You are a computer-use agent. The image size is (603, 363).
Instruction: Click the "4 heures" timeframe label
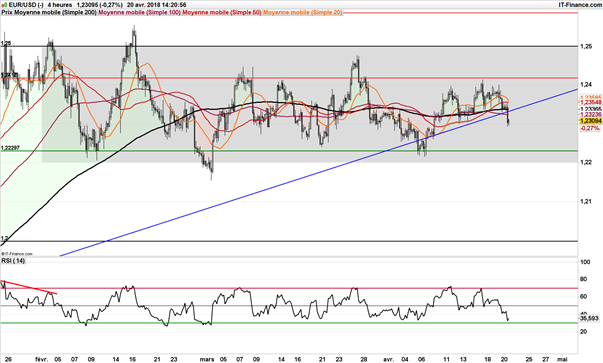coord(60,5)
